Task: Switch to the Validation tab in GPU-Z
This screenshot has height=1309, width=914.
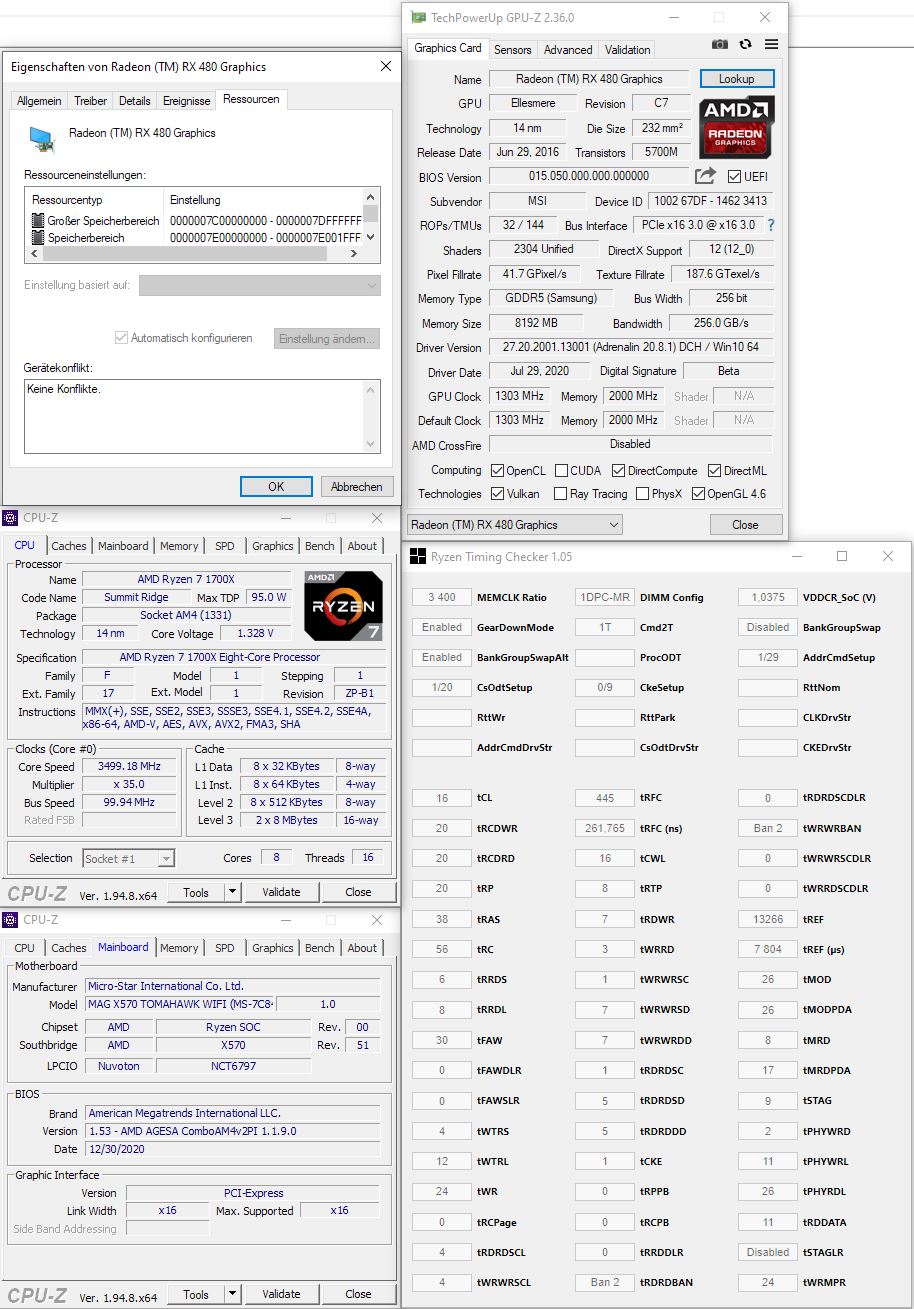Action: pyautogui.click(x=628, y=49)
